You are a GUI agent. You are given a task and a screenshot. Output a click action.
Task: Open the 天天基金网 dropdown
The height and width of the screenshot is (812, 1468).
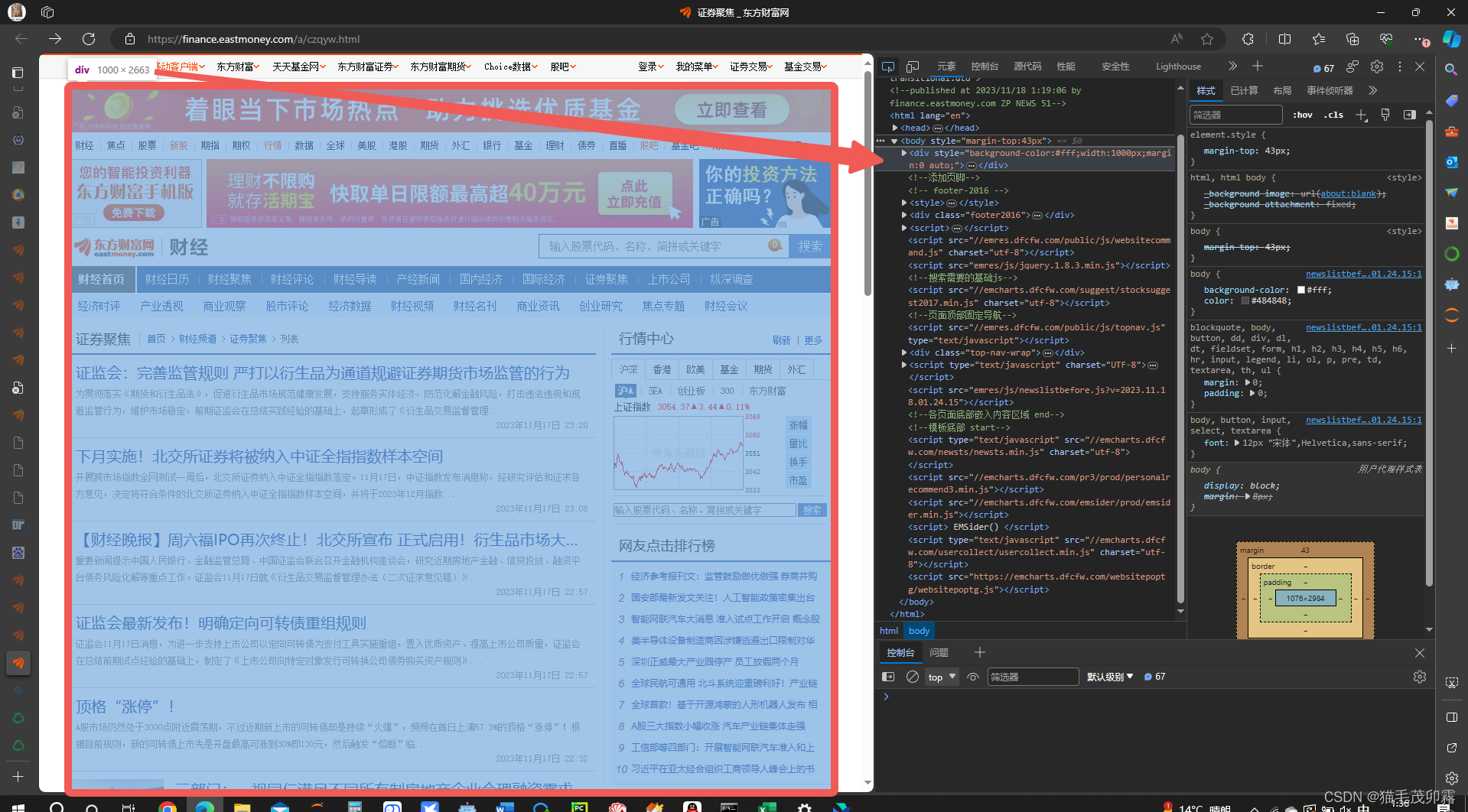[x=299, y=67]
